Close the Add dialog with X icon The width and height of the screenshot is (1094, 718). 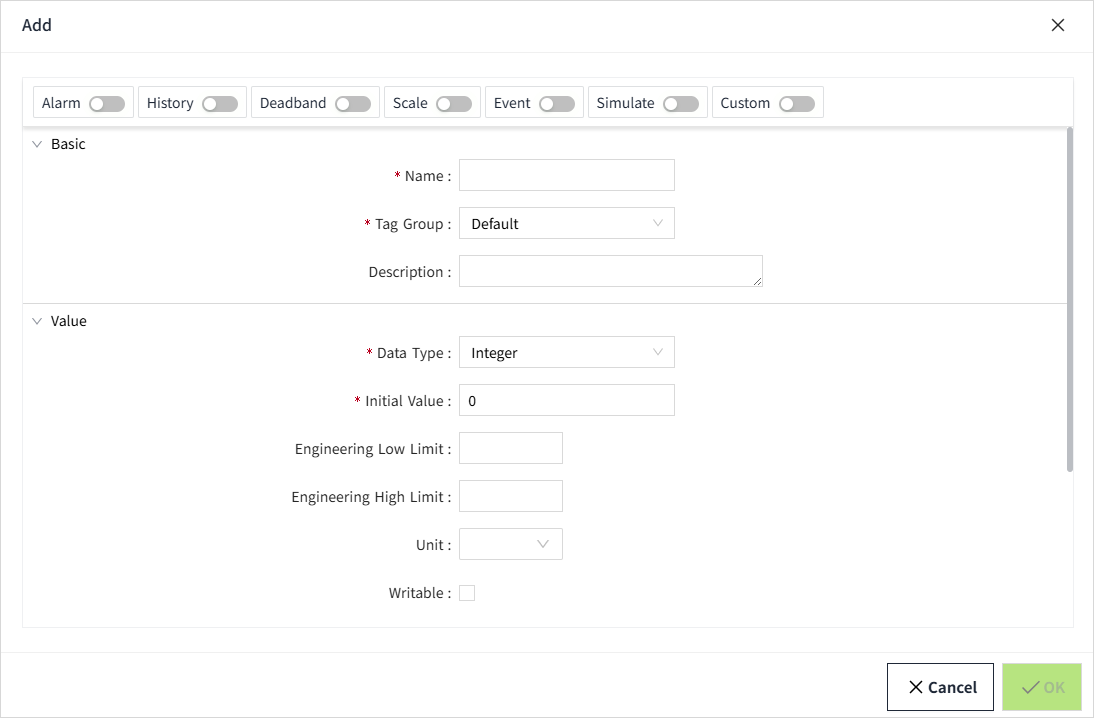click(x=1058, y=26)
